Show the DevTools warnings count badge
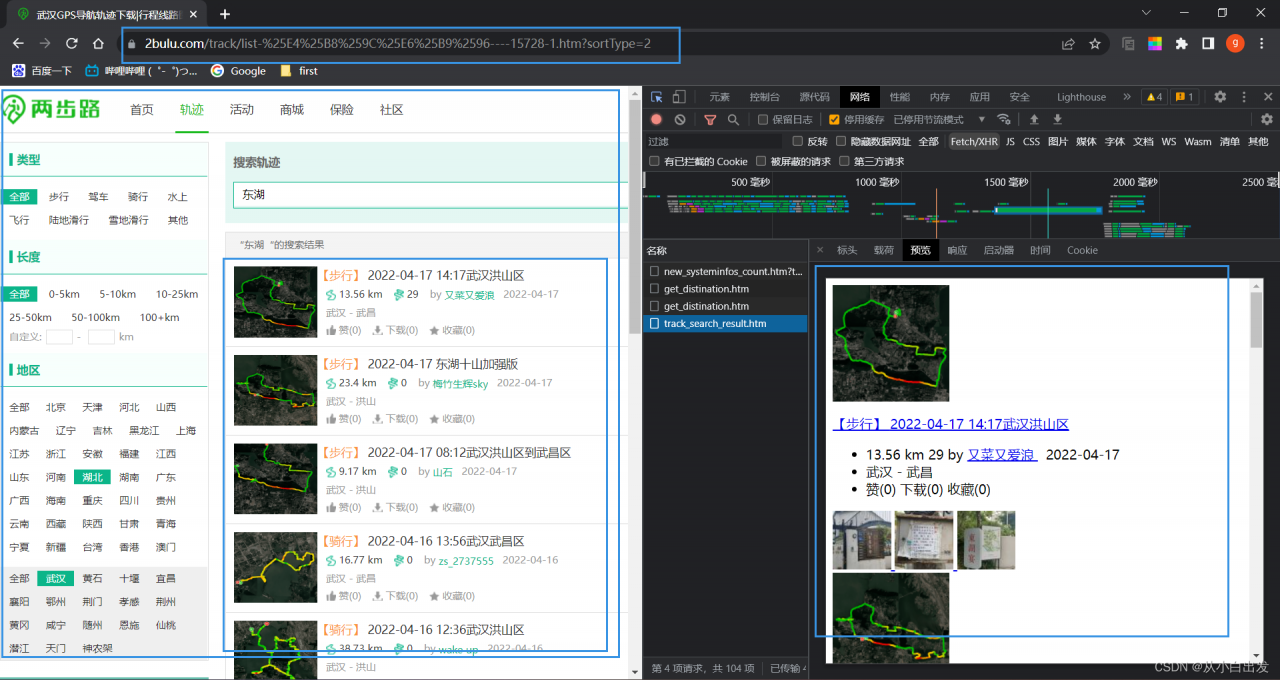Image resolution: width=1280 pixels, height=680 pixels. pos(1153,97)
